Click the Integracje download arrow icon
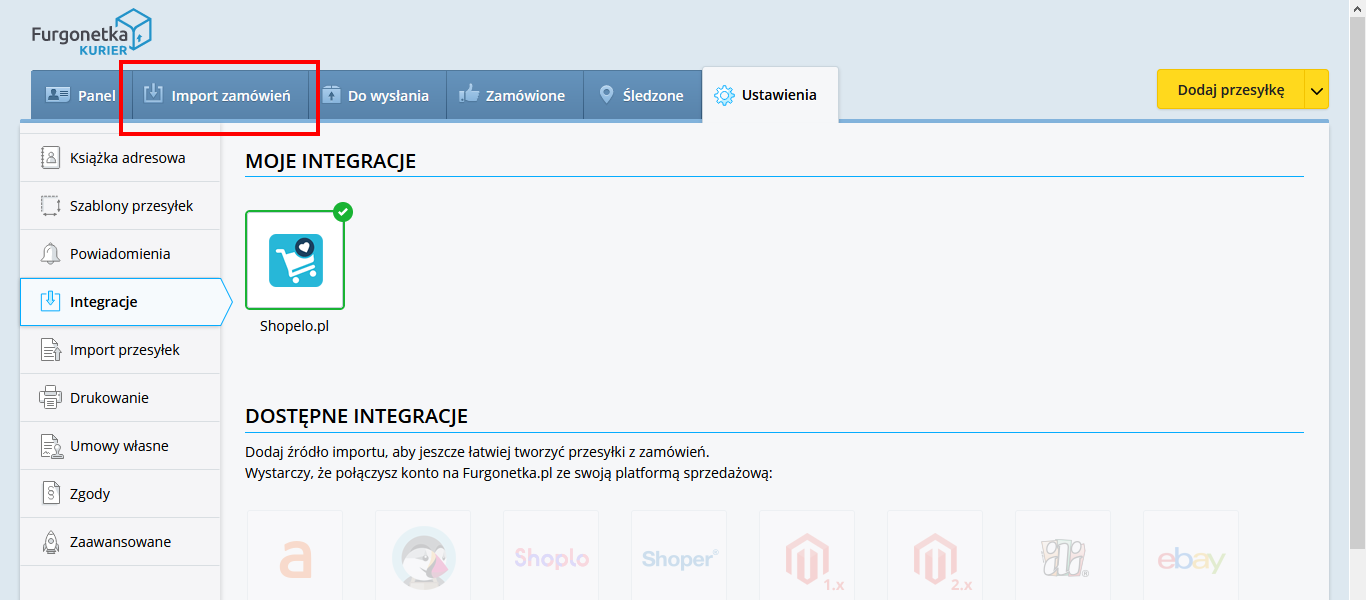This screenshot has height=600, width=1366. pos(50,302)
